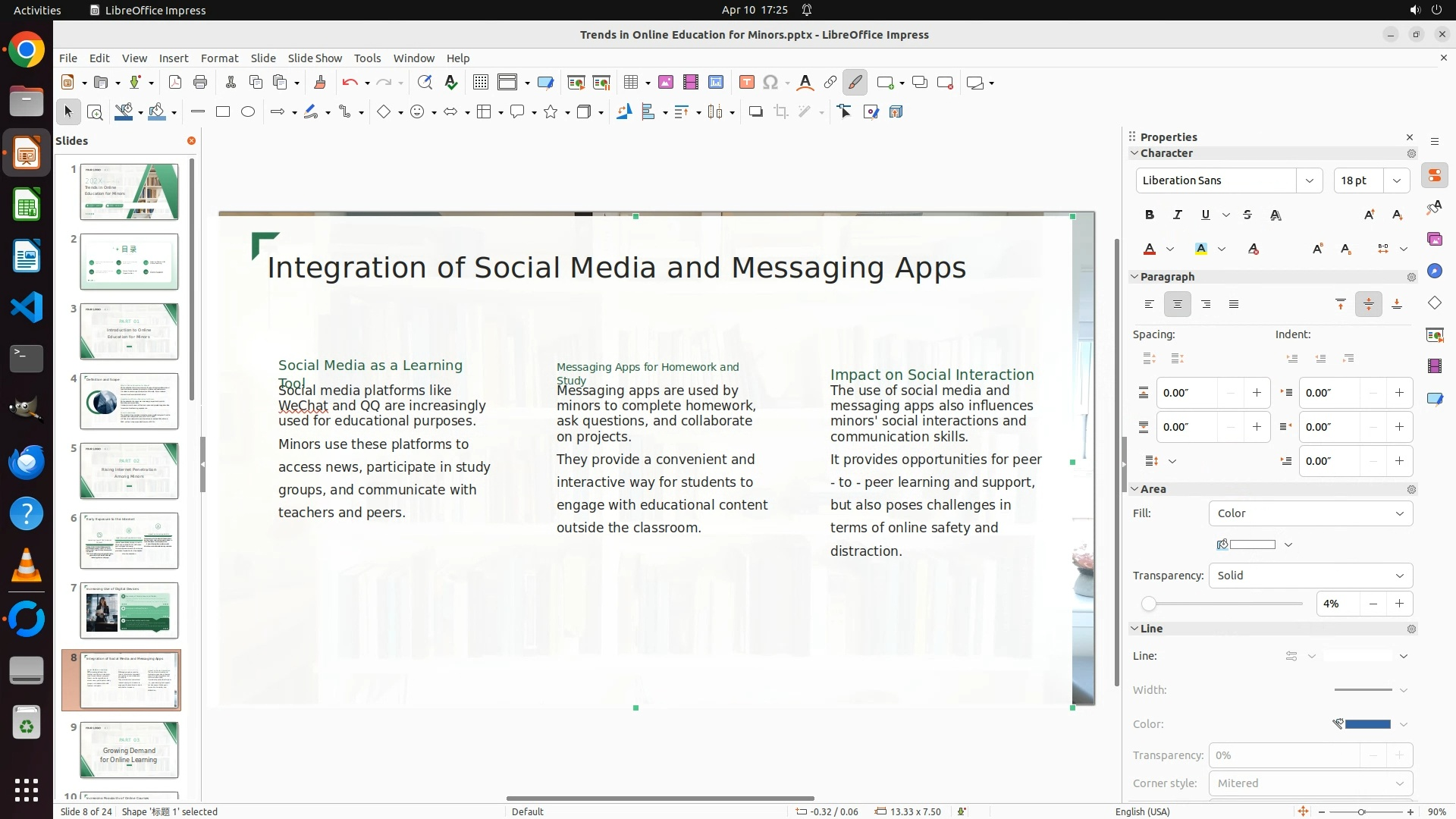Click the Insert Text Box icon
Screen dimensions: 1456x819
(x=746, y=83)
